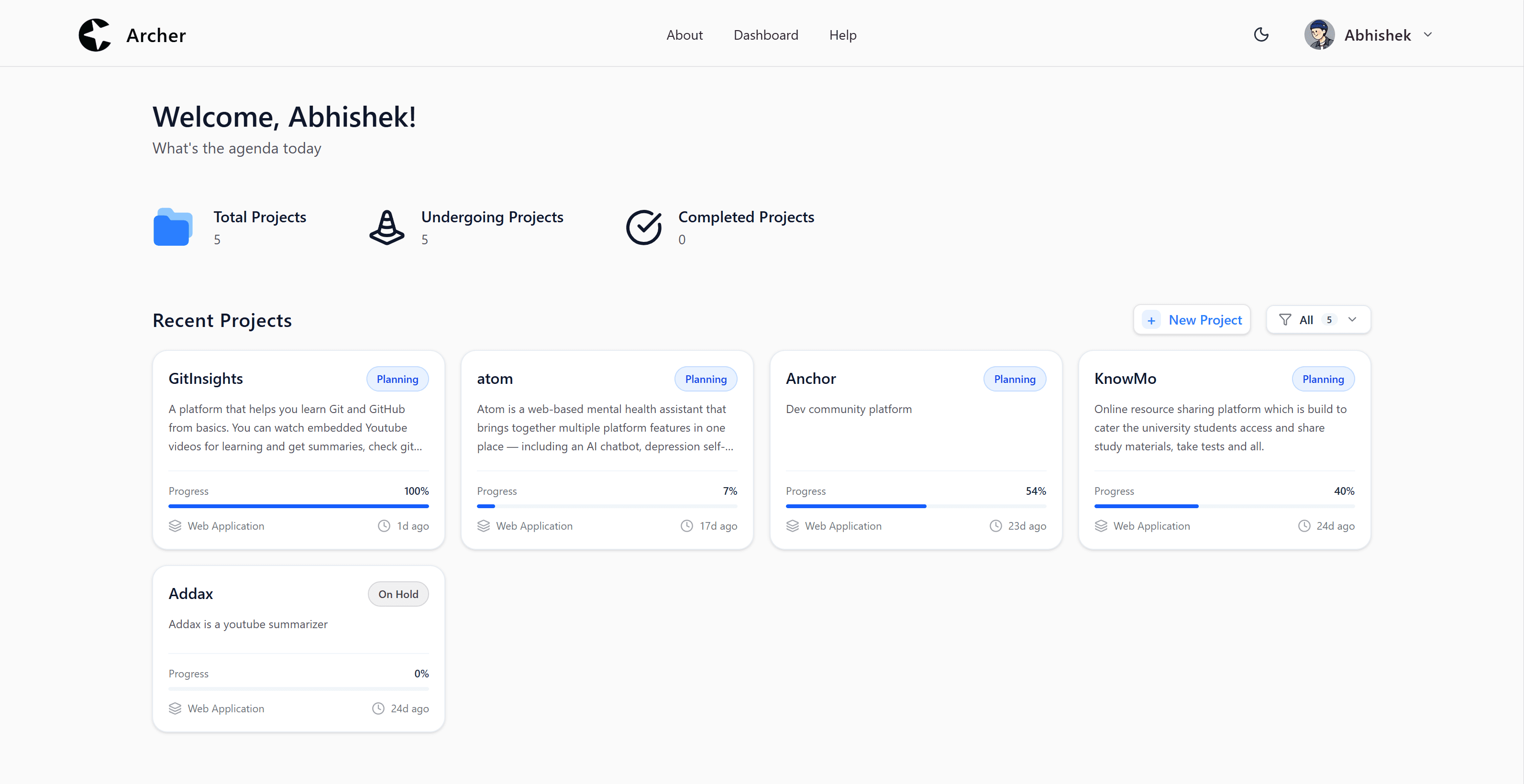The width and height of the screenshot is (1524, 784).
Task: Click the Archer brand name
Action: pyautogui.click(x=156, y=35)
